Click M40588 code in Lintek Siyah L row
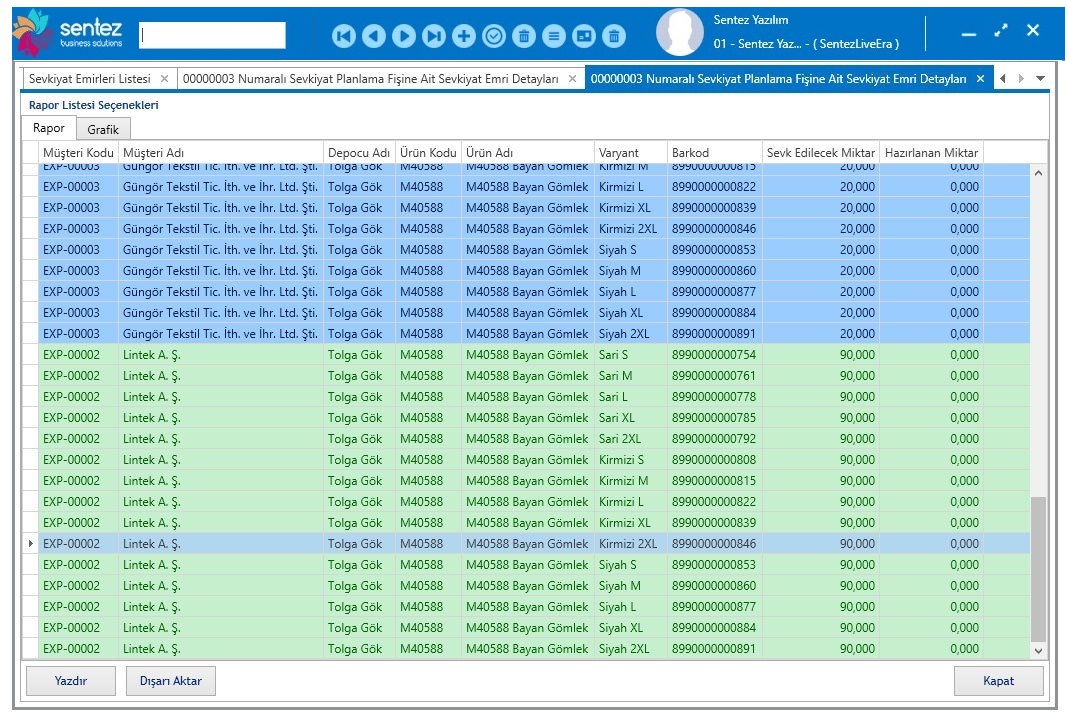The height and width of the screenshot is (715, 1067). click(428, 607)
